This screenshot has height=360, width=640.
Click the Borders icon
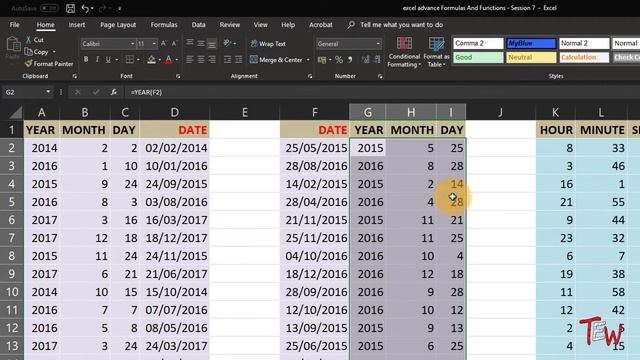tap(129, 60)
